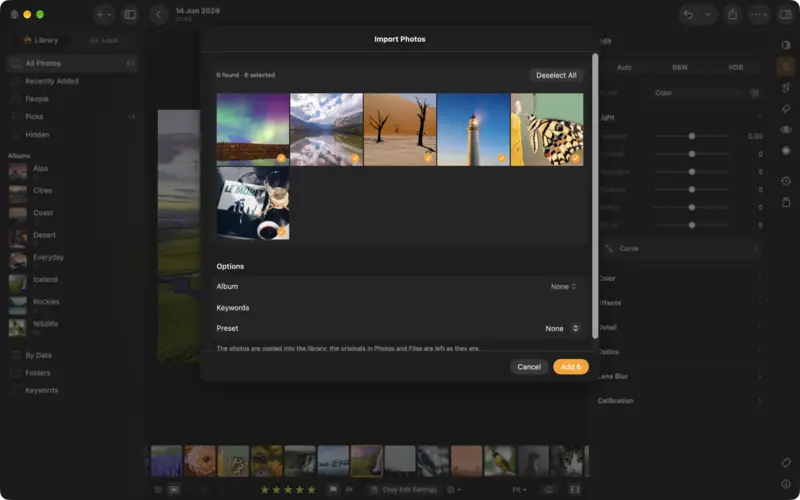Open the Iceland album
This screenshot has height=500, width=800.
coord(72,283)
